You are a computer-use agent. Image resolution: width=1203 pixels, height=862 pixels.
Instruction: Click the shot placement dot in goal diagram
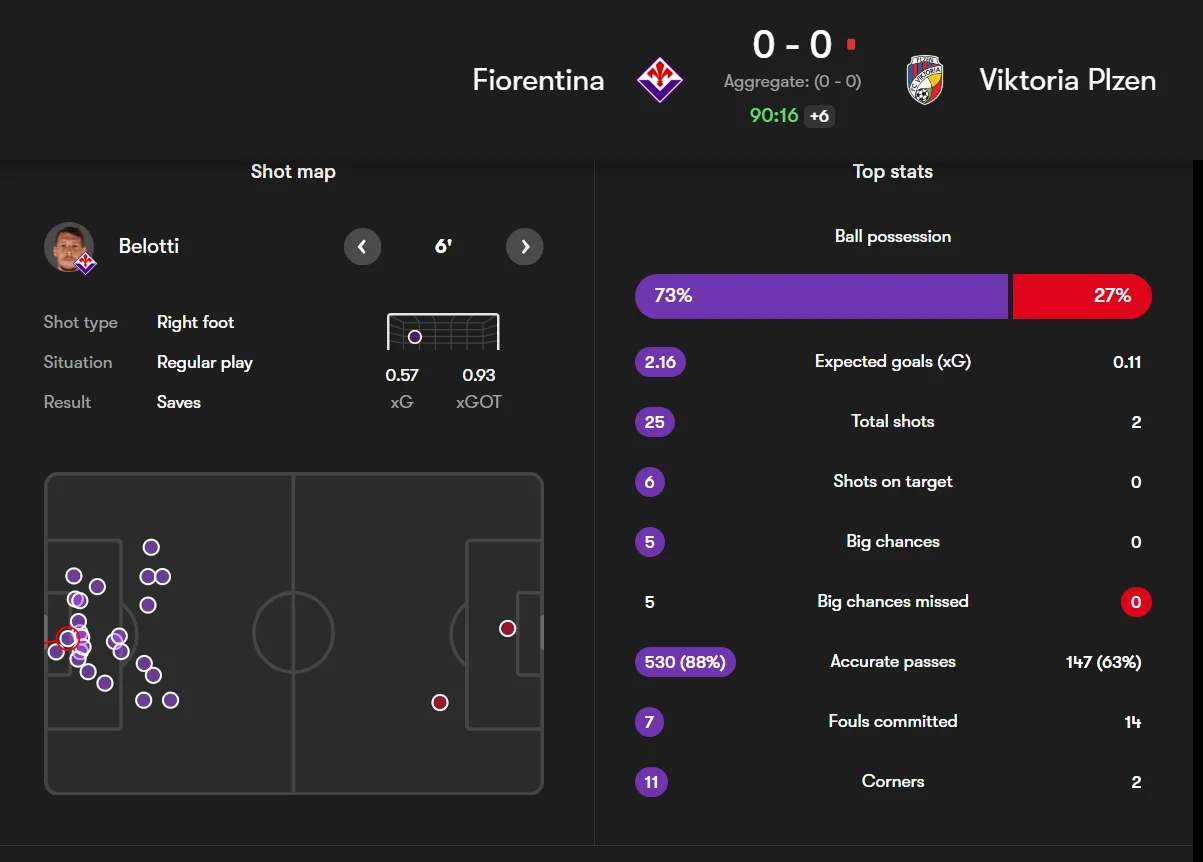point(415,337)
